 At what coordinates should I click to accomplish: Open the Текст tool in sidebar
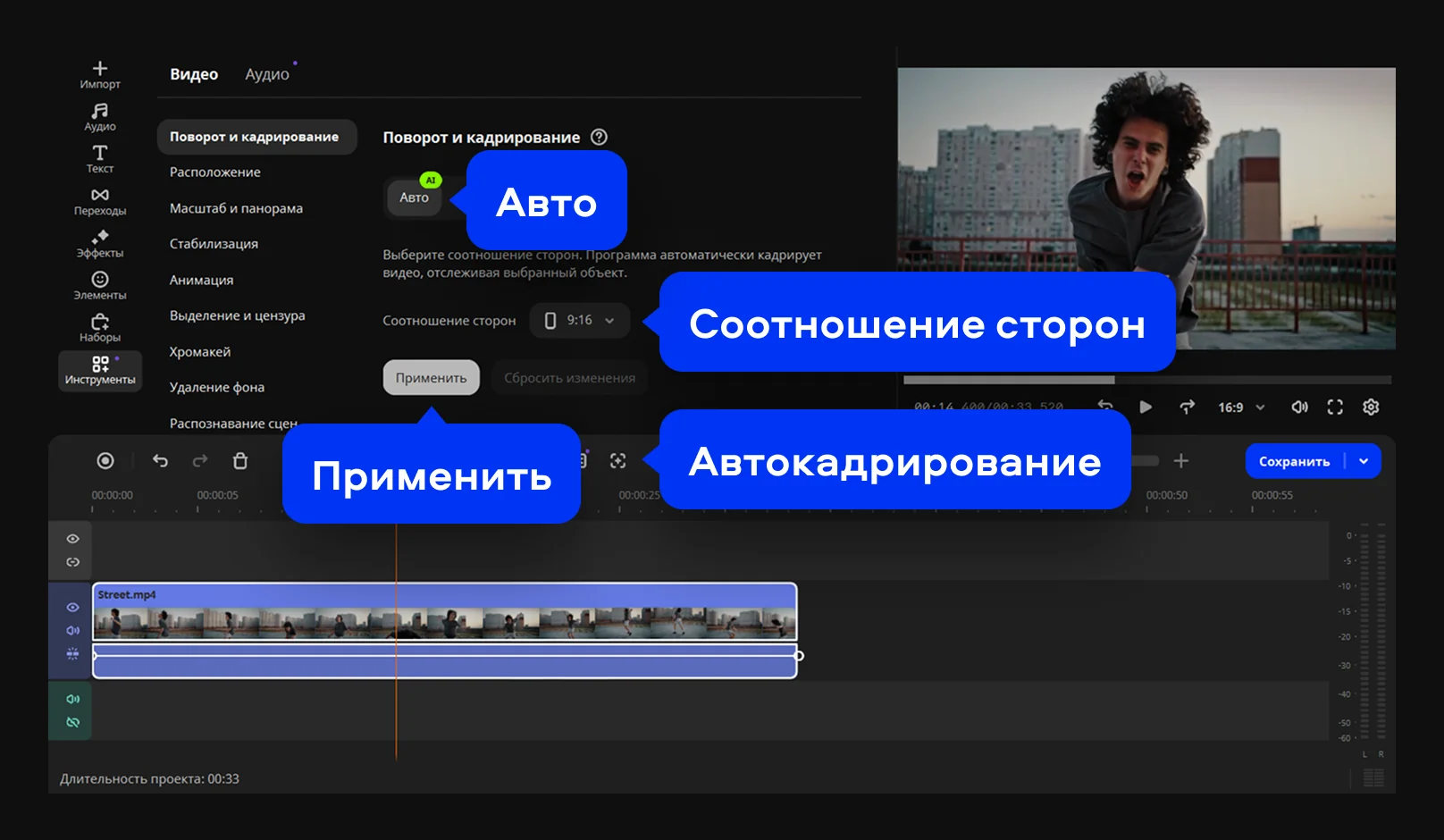pos(100,159)
